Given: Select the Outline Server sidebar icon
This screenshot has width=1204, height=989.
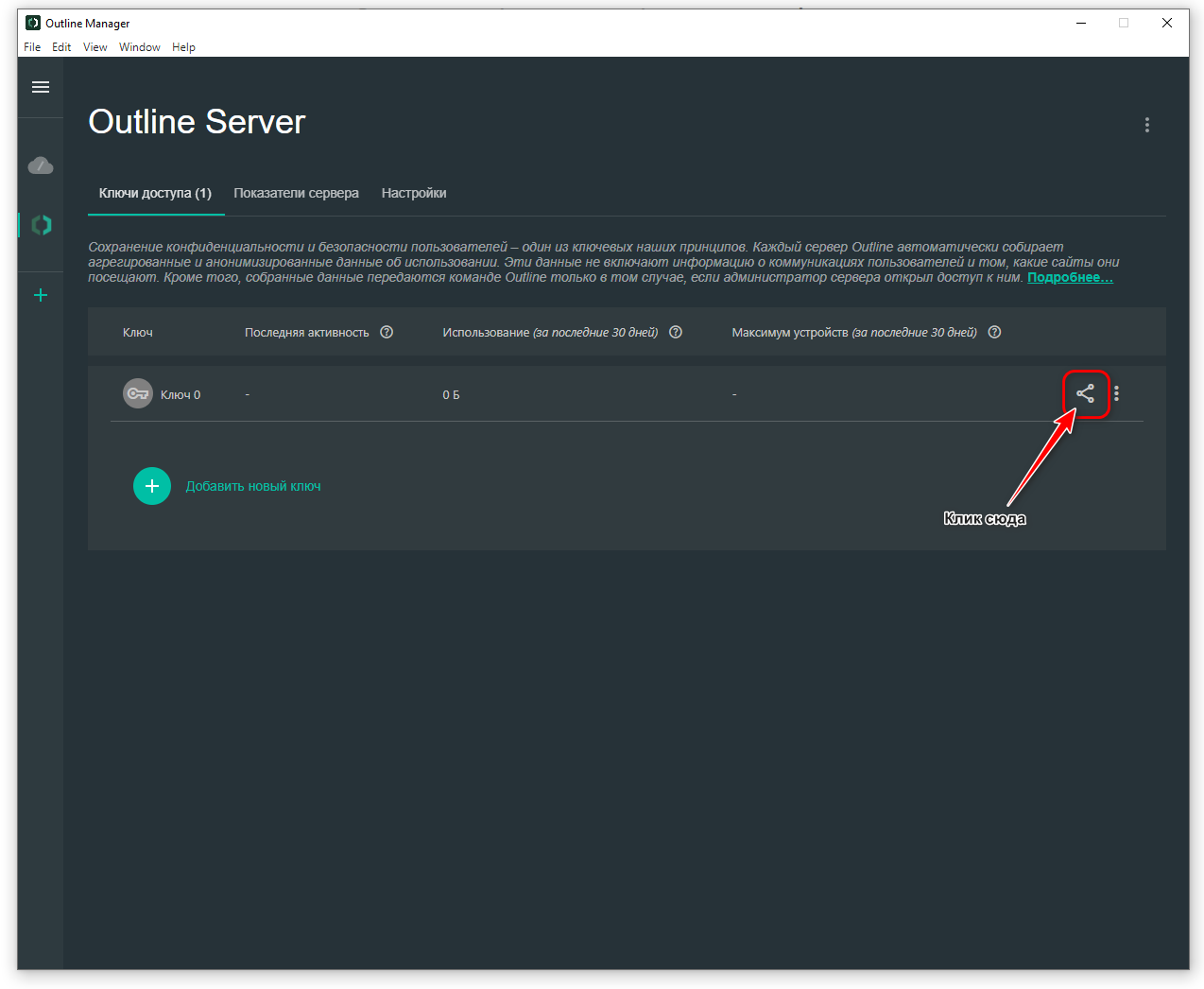Looking at the screenshot, I should tap(41, 225).
